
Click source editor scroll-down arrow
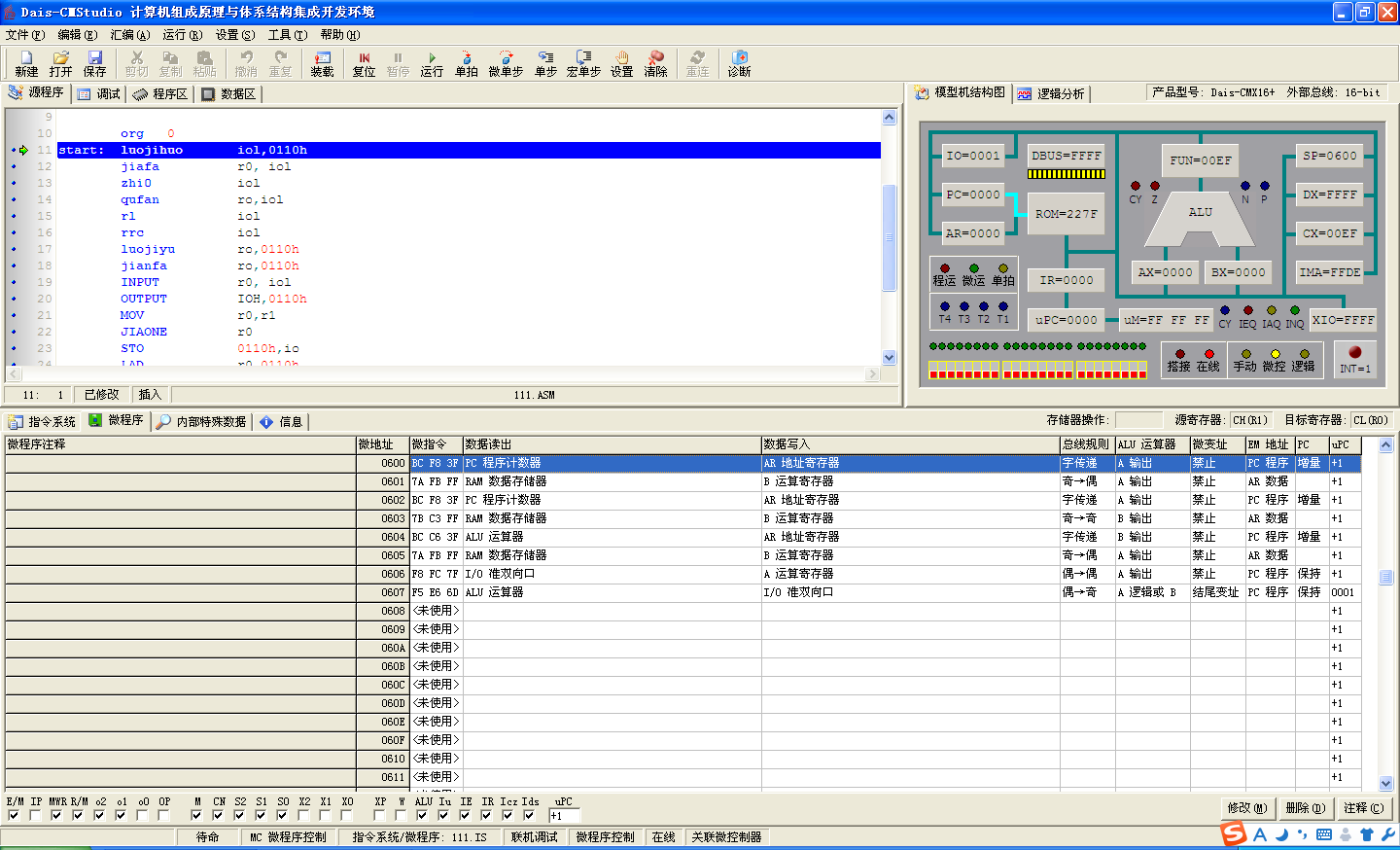(889, 358)
